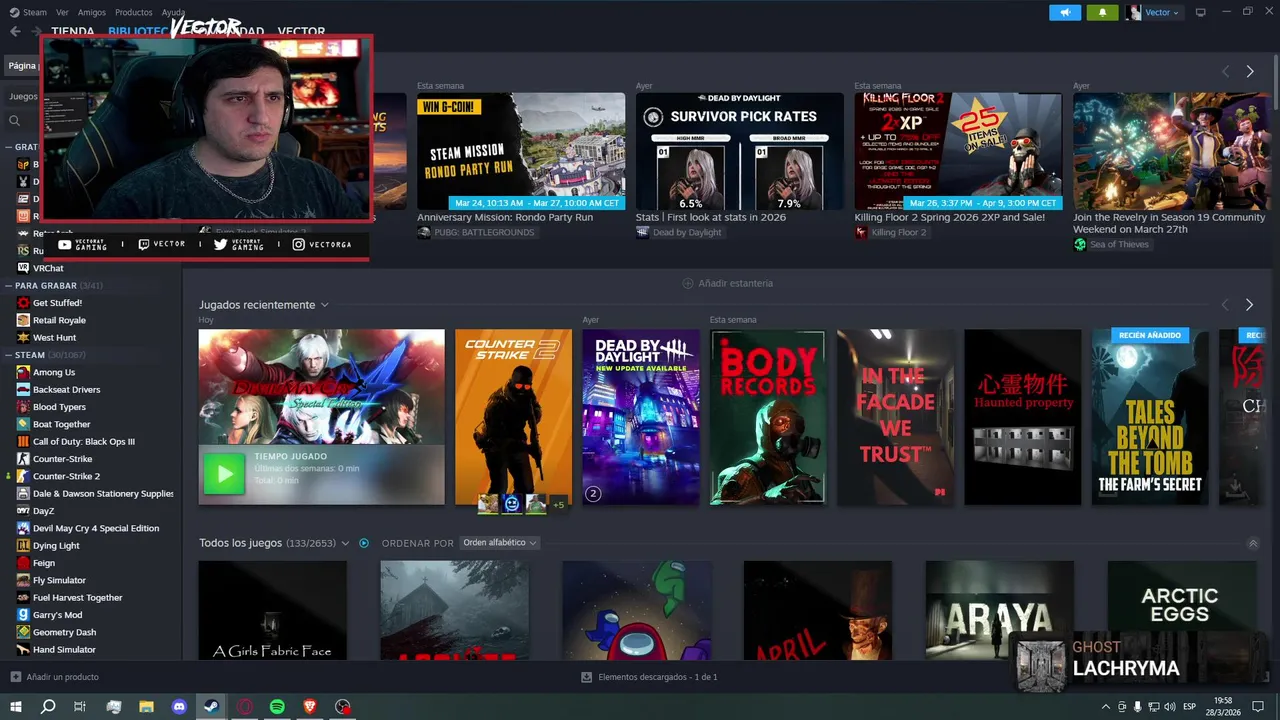
Task: Click the taskbar volume speaker icon
Action: [x=1169, y=707]
